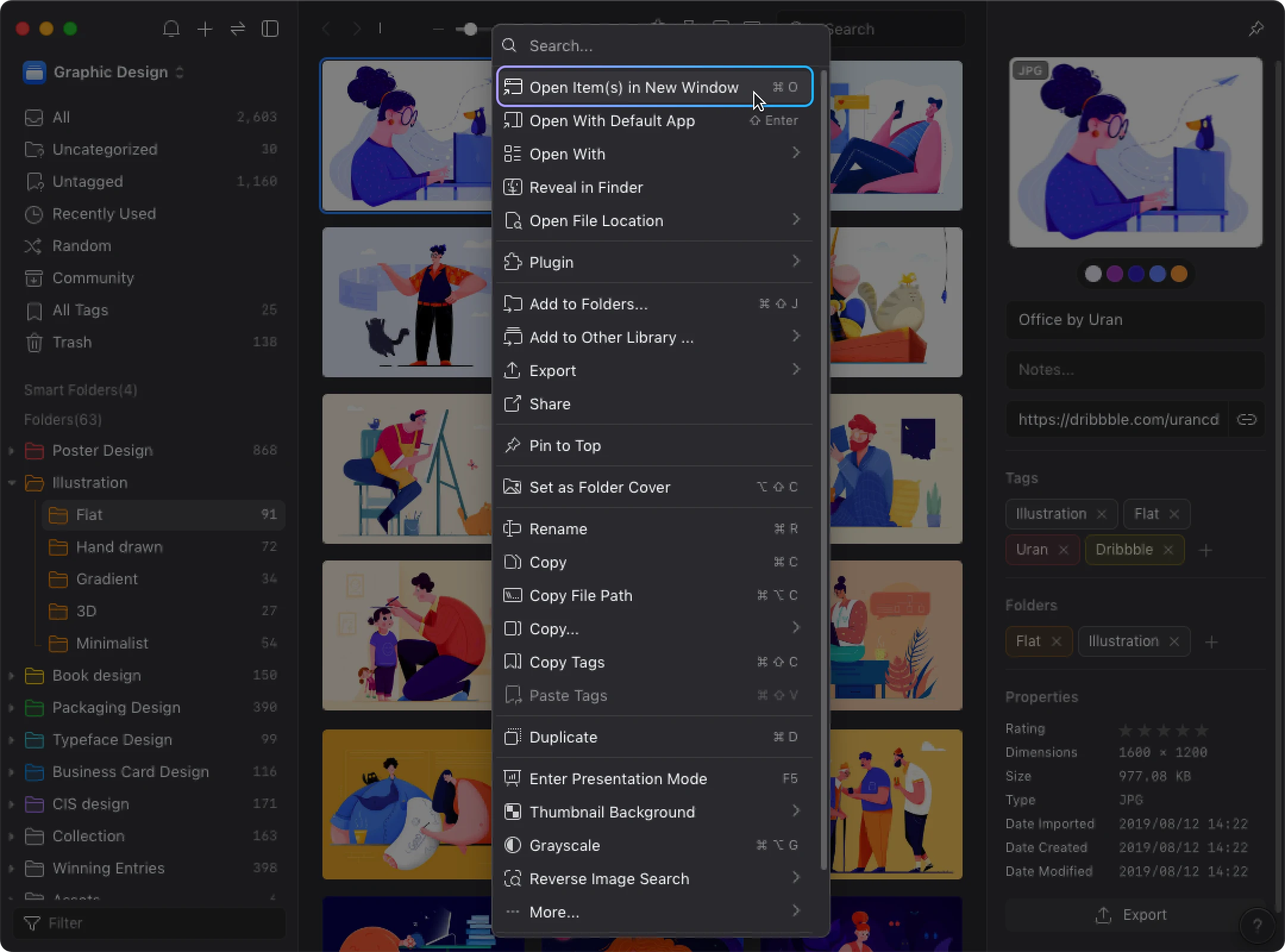Collapse the Illustration folder

click(x=11, y=483)
